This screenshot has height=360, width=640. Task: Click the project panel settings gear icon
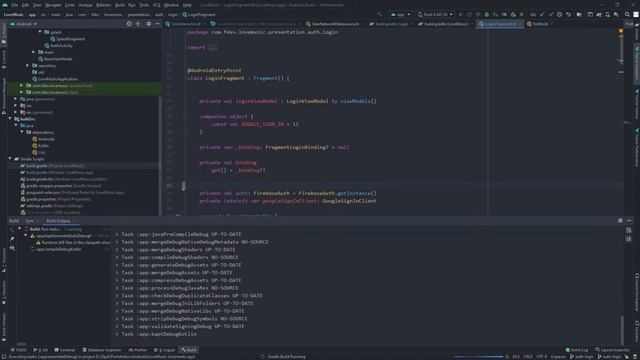[x=149, y=24]
